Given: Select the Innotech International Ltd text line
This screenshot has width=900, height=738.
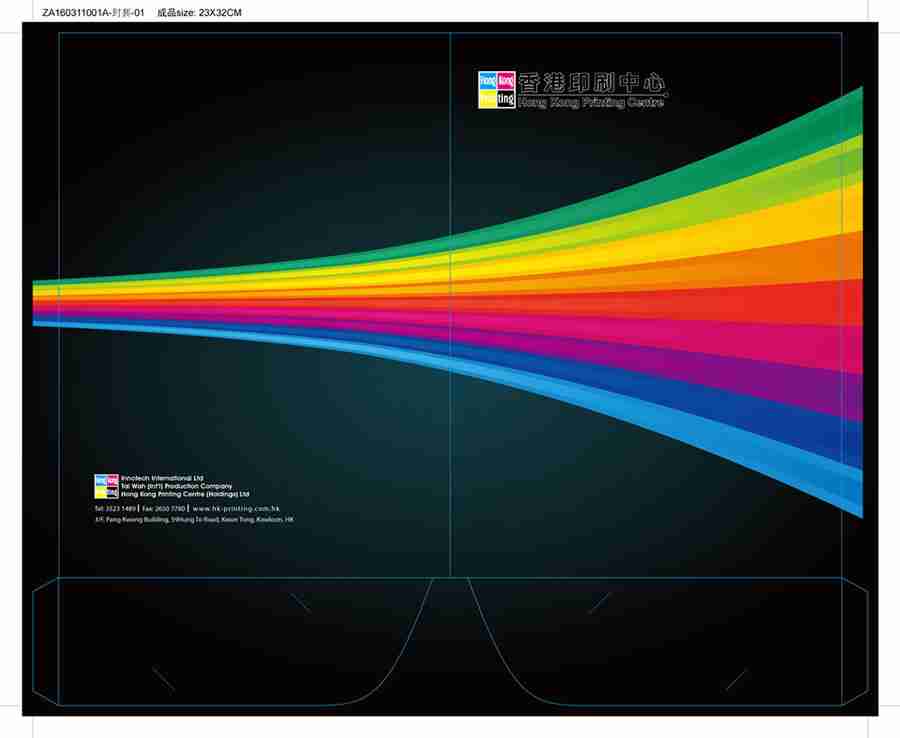Looking at the screenshot, I should 161,478.
